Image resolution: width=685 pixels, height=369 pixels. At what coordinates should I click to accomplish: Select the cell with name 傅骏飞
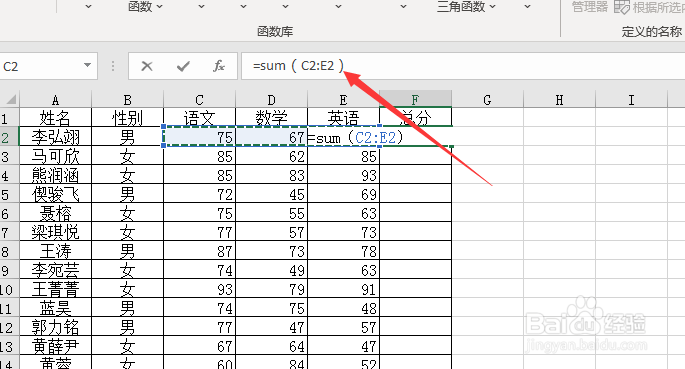click(x=55, y=194)
